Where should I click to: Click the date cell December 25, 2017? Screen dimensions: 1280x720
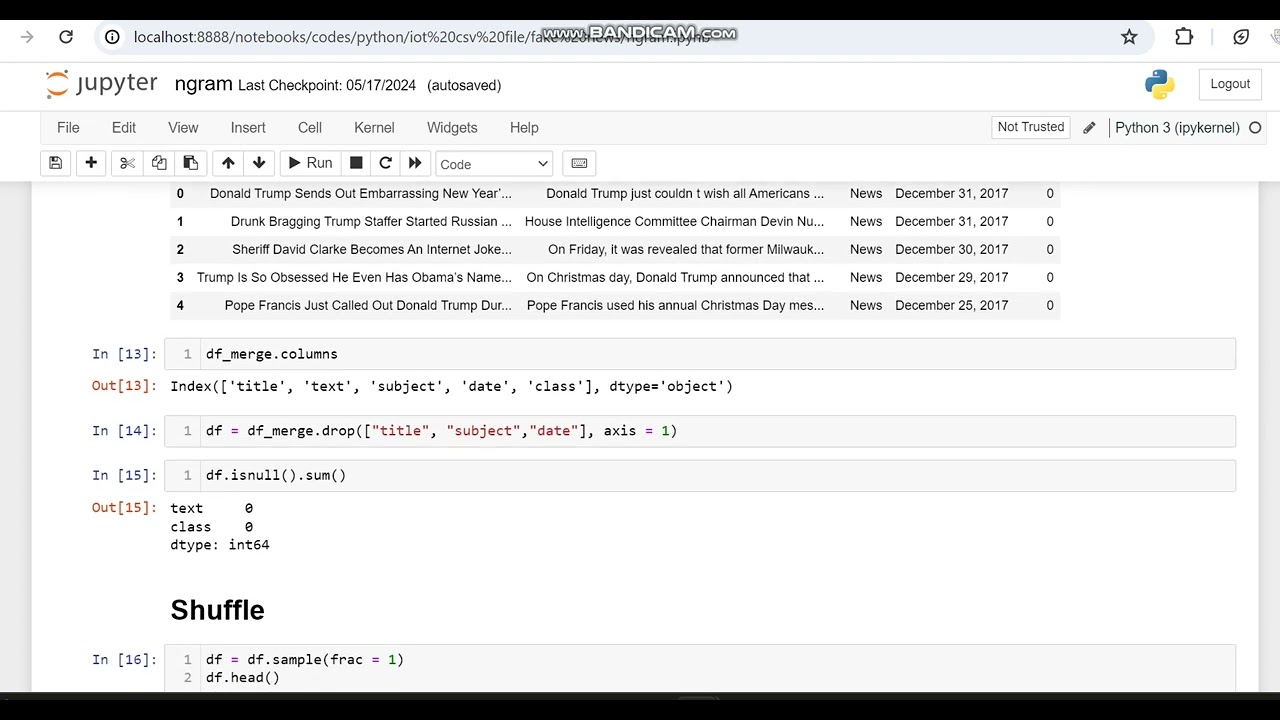tap(951, 305)
